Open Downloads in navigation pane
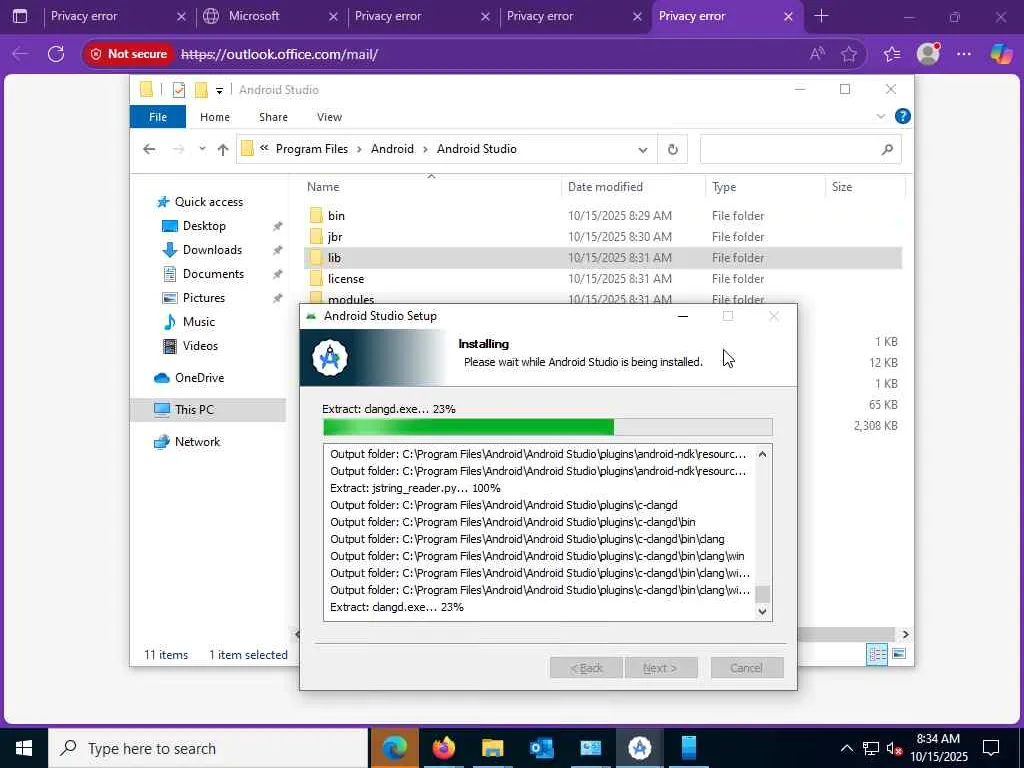Viewport: 1024px width, 768px height. pyautogui.click(x=212, y=250)
